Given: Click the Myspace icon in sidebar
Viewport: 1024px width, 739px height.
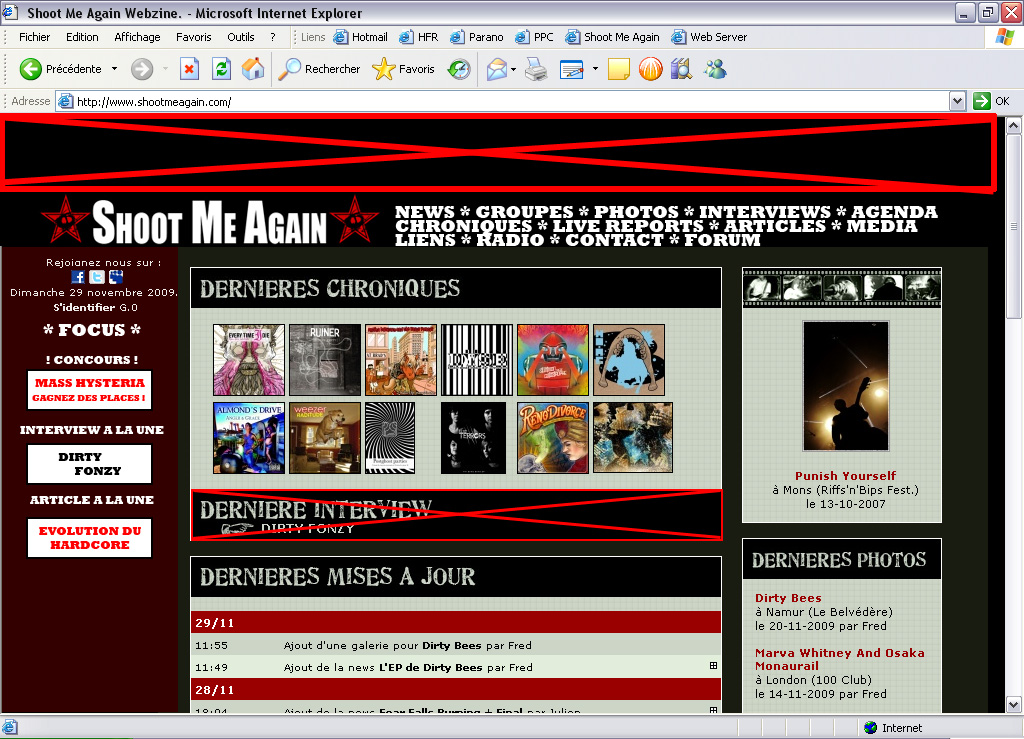Looking at the screenshot, I should tap(116, 277).
